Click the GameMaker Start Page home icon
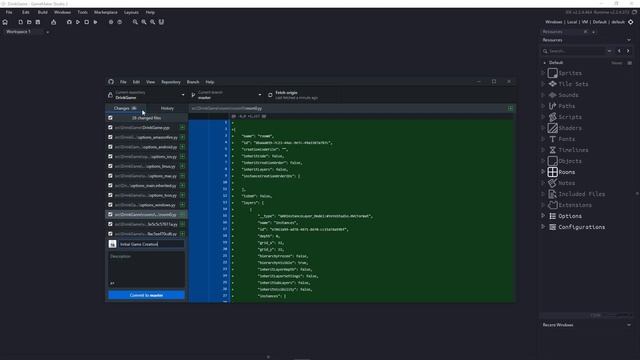640x360 pixels. pyautogui.click(x=5, y=22)
